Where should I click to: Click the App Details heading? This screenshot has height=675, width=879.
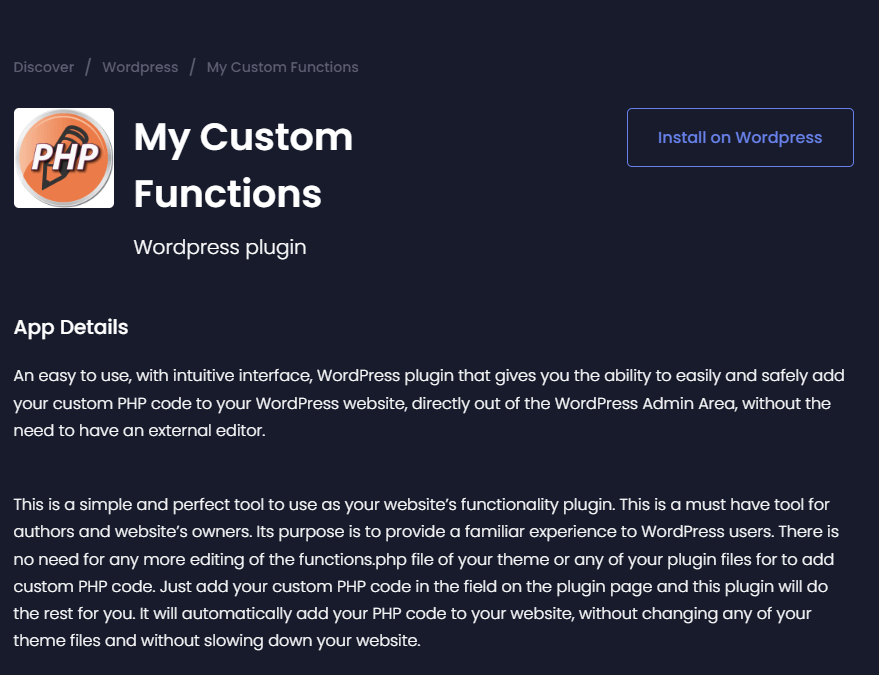click(x=71, y=327)
